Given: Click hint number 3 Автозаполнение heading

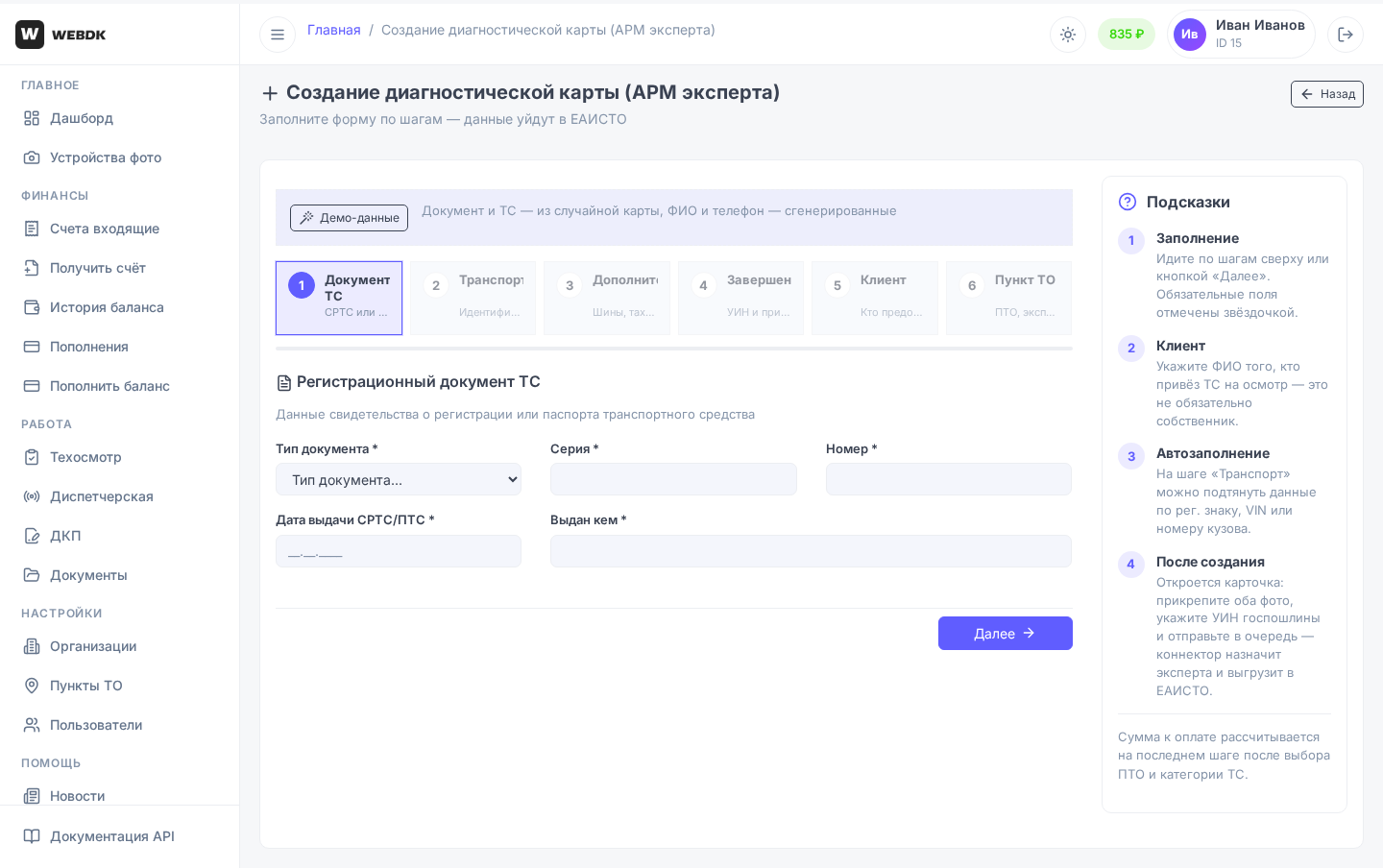Looking at the screenshot, I should pos(1213,453).
